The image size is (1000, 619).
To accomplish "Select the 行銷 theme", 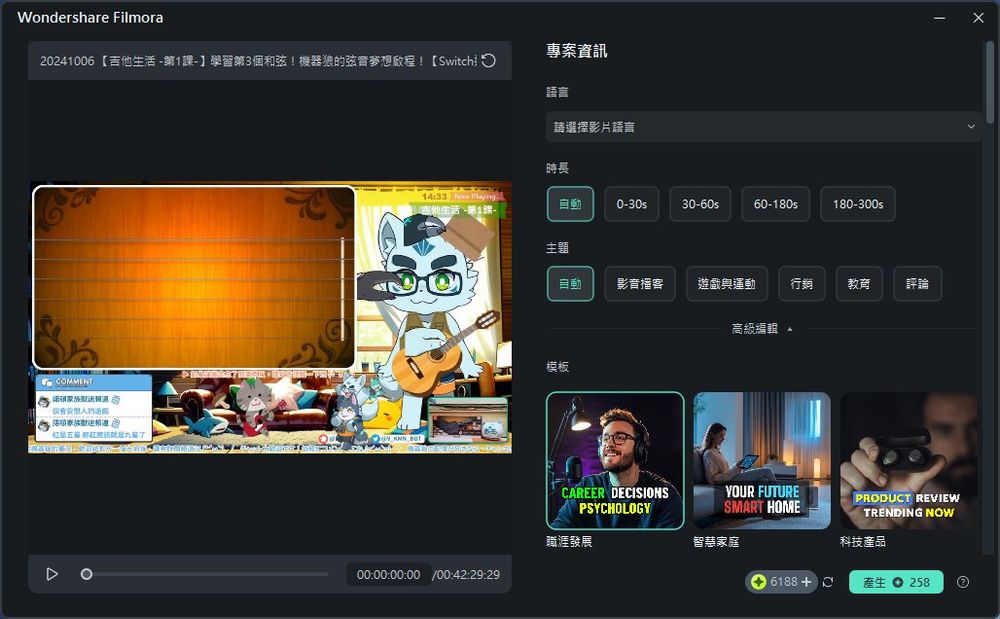I will coord(802,284).
